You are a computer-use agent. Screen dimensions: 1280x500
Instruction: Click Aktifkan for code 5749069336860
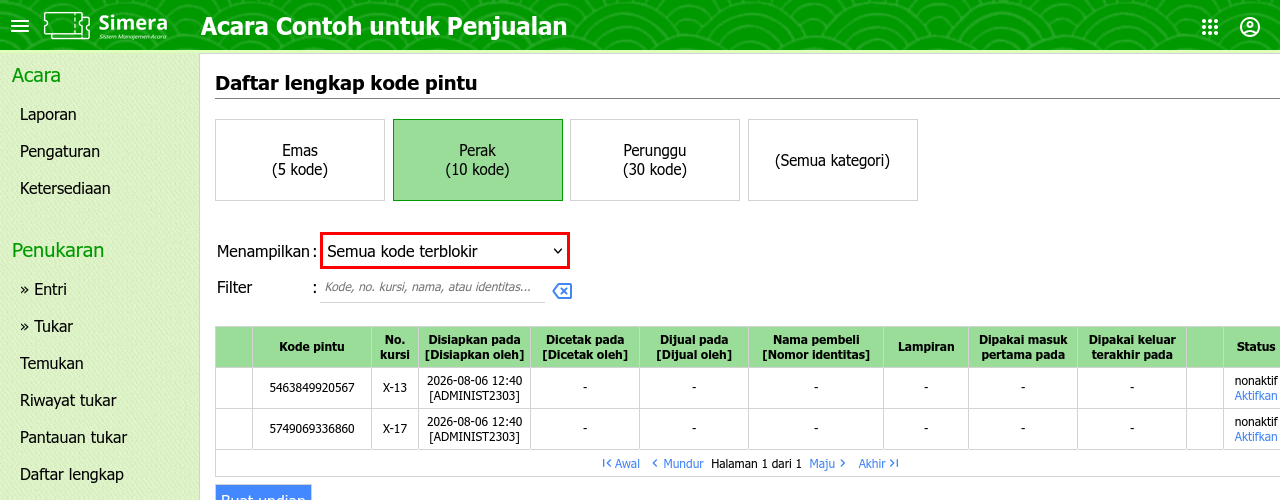[x=1256, y=437]
